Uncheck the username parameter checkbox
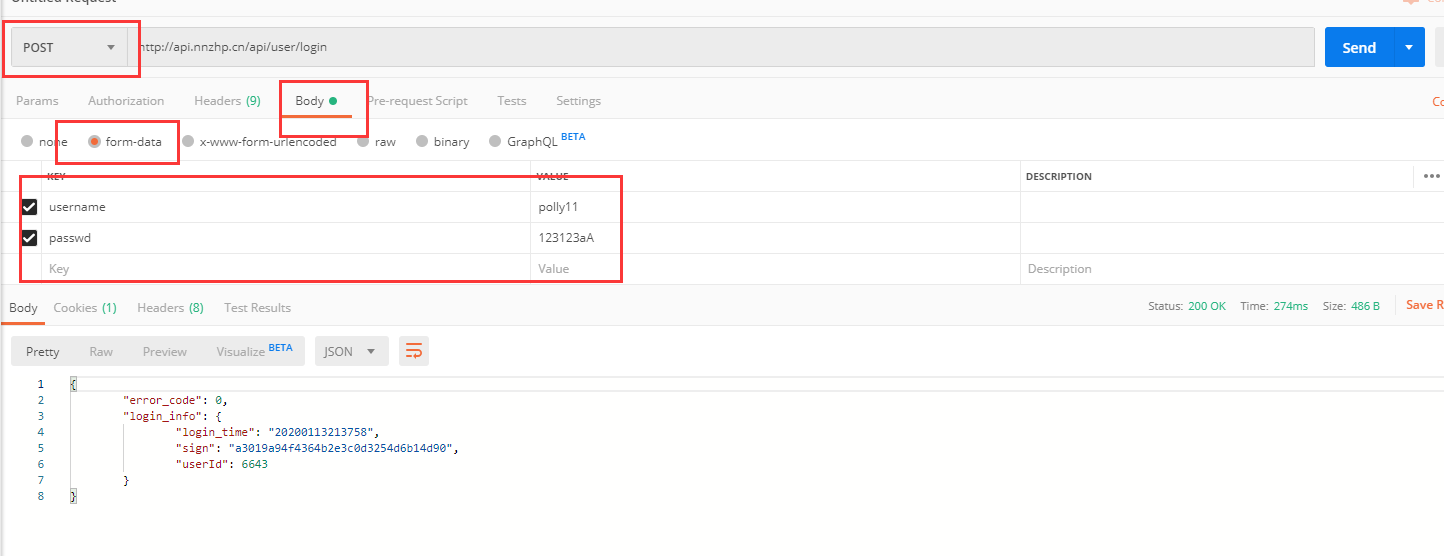Image resolution: width=1444 pixels, height=556 pixels. pos(30,207)
